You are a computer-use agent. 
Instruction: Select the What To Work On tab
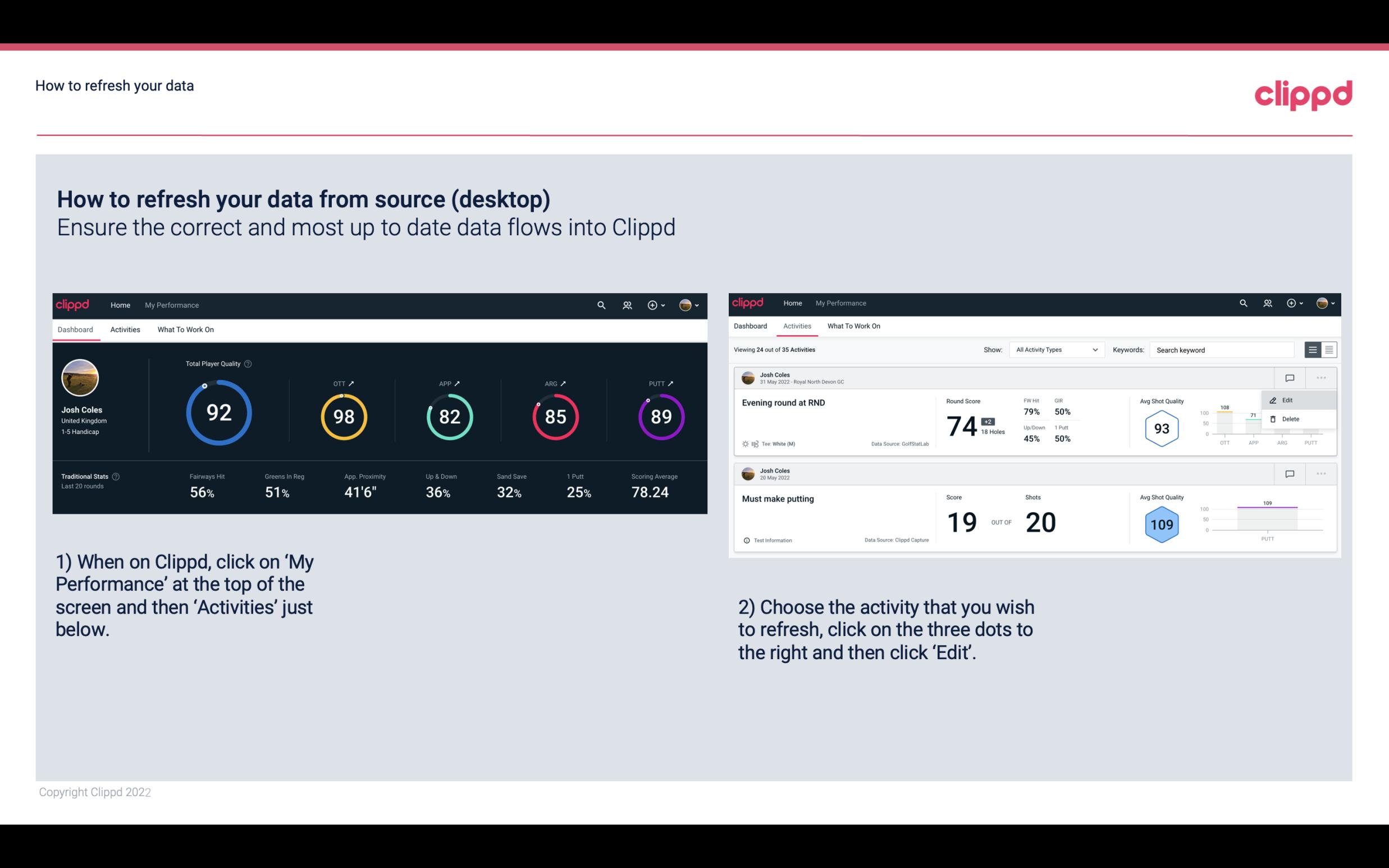185,329
